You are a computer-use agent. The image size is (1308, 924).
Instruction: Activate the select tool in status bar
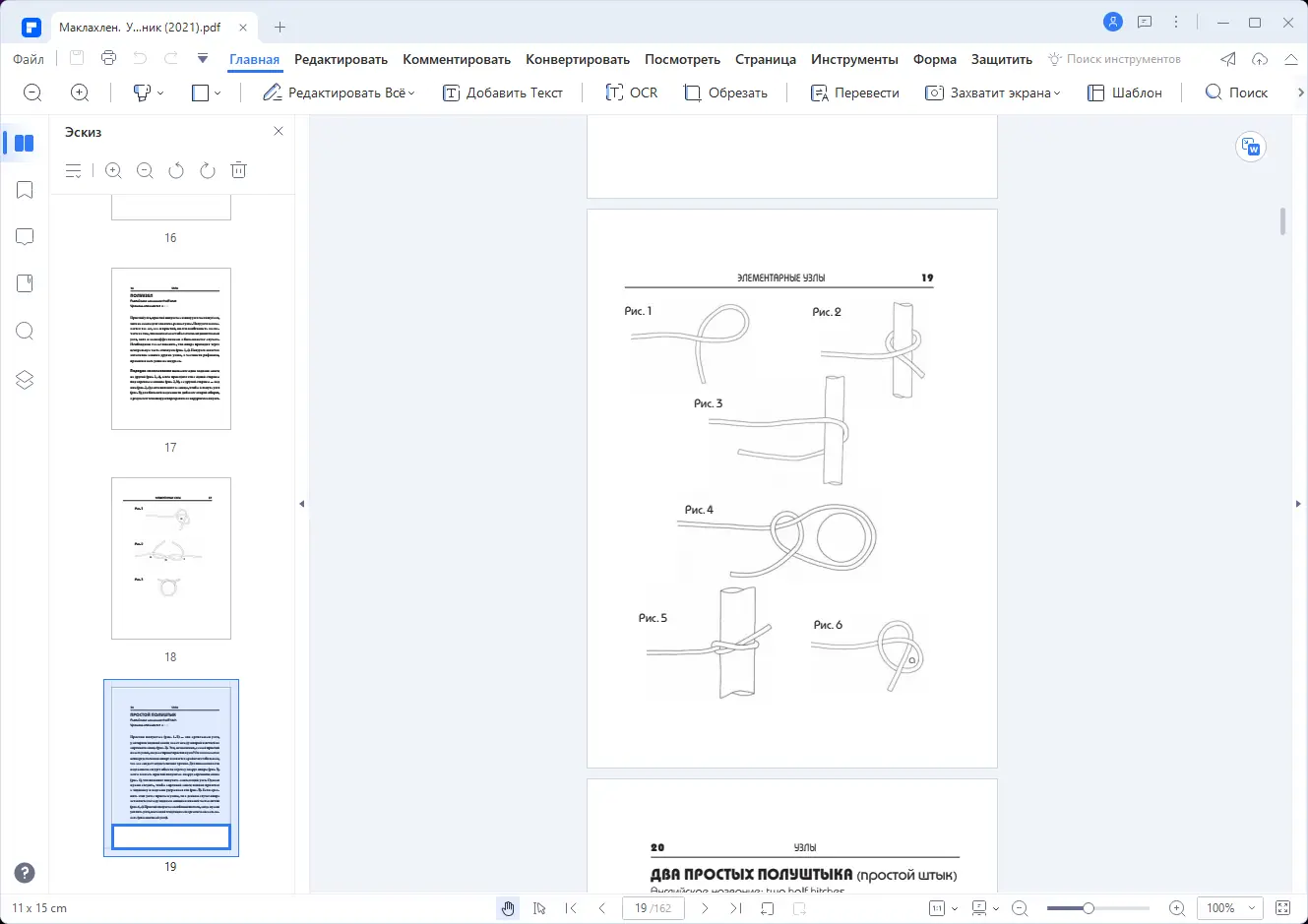pos(539,908)
